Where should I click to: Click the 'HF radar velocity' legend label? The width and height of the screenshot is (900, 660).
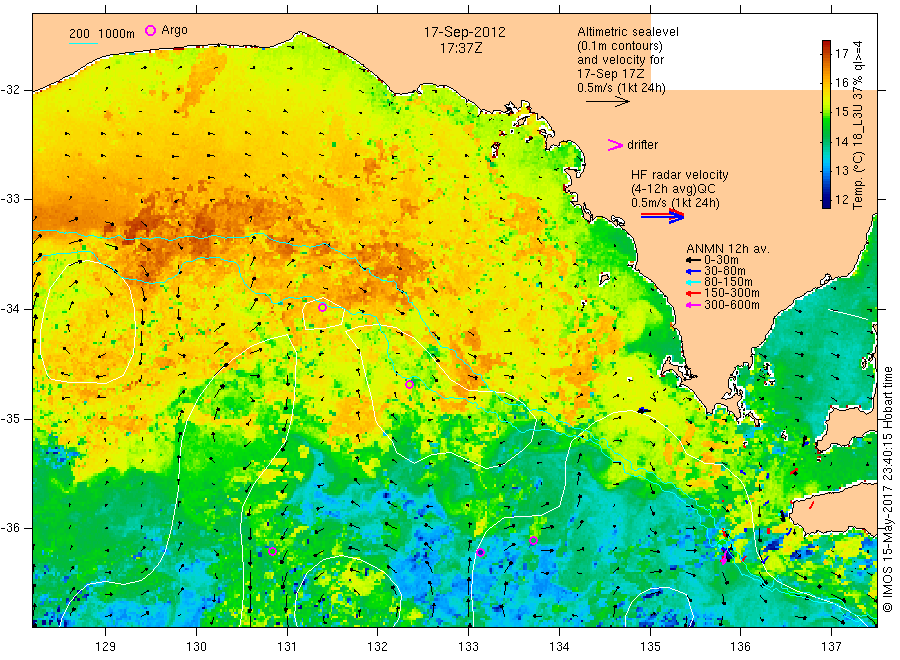pos(680,175)
